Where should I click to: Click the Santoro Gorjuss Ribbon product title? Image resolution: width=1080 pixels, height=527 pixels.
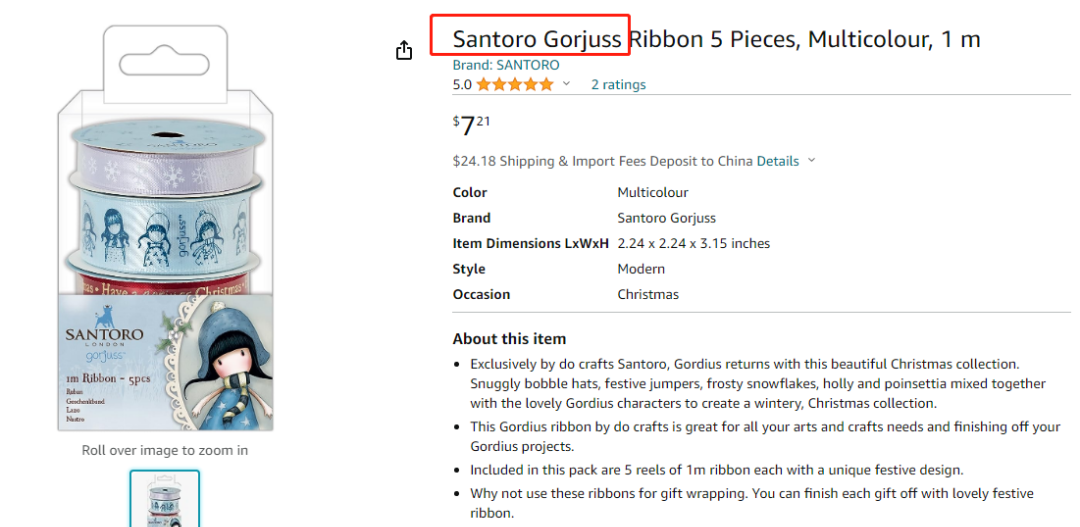(716, 40)
